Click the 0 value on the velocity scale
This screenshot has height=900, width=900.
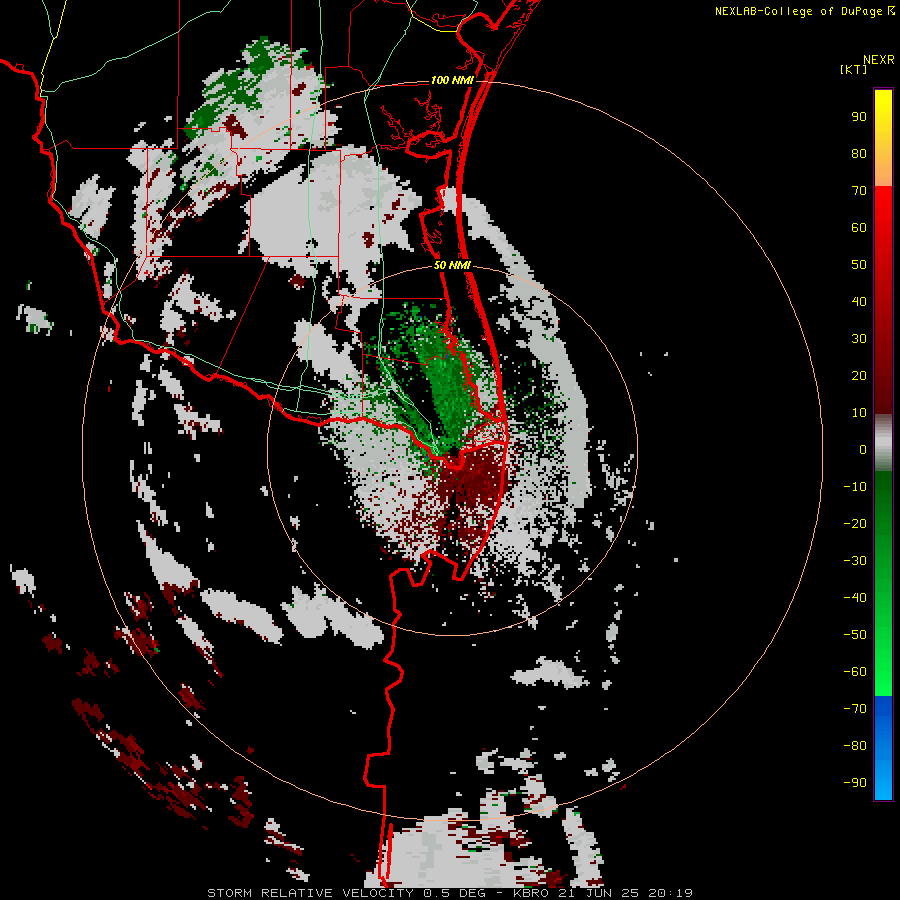point(863,450)
